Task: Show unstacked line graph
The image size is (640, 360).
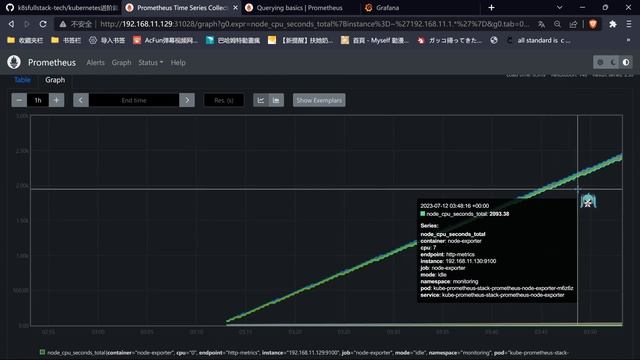Action: [261, 100]
